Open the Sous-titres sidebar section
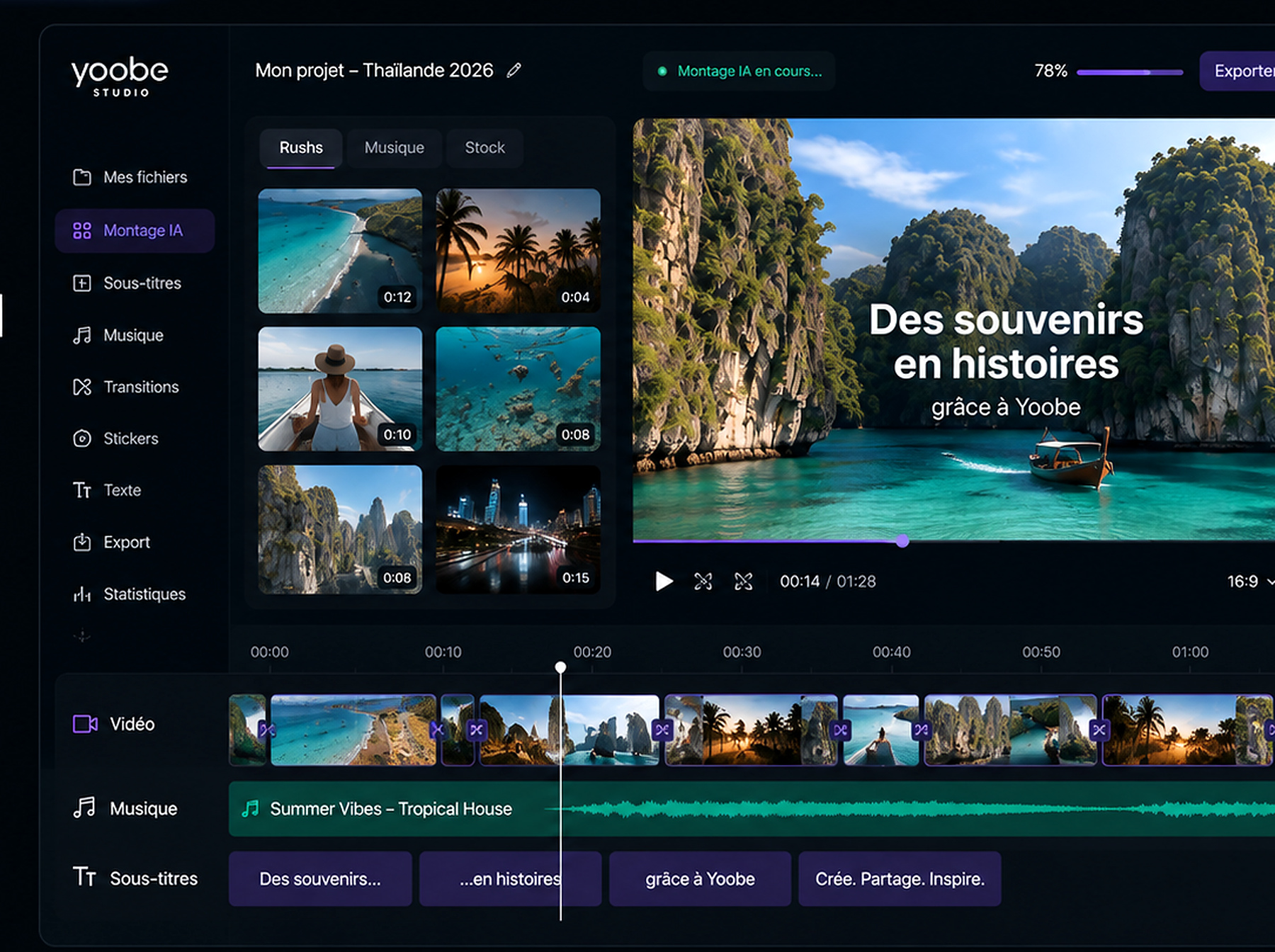 pyautogui.click(x=127, y=283)
